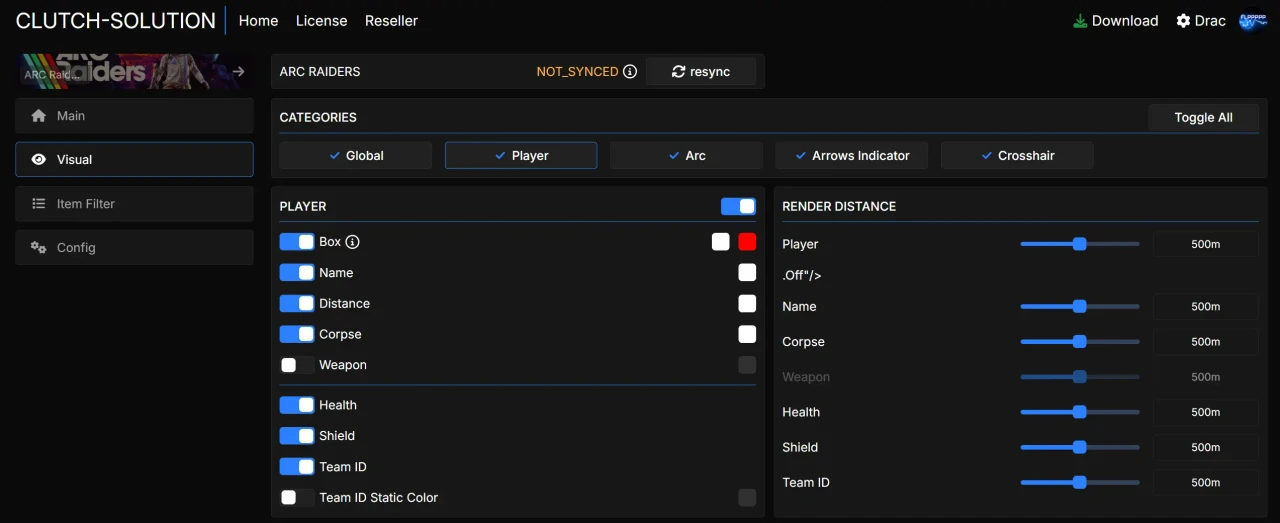Click the eye icon in Visual sidebar item
Image resolution: width=1280 pixels, height=523 pixels.
coord(39,160)
